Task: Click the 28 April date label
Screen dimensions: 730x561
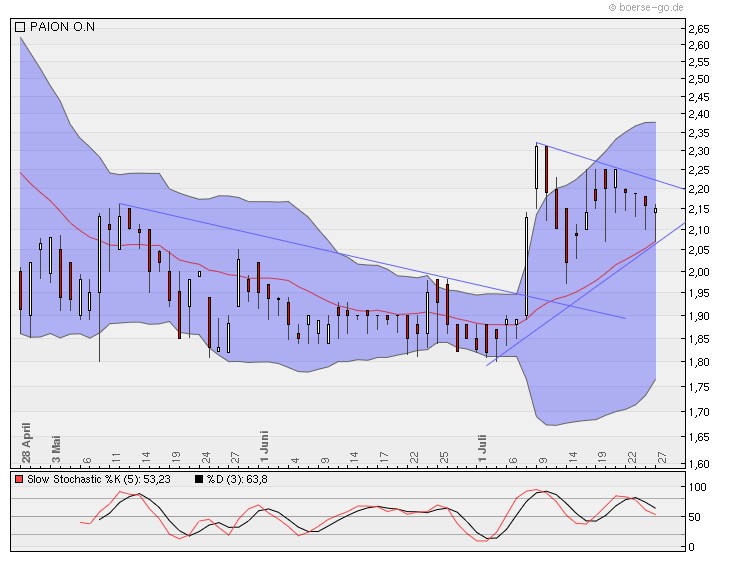Action: tap(26, 442)
